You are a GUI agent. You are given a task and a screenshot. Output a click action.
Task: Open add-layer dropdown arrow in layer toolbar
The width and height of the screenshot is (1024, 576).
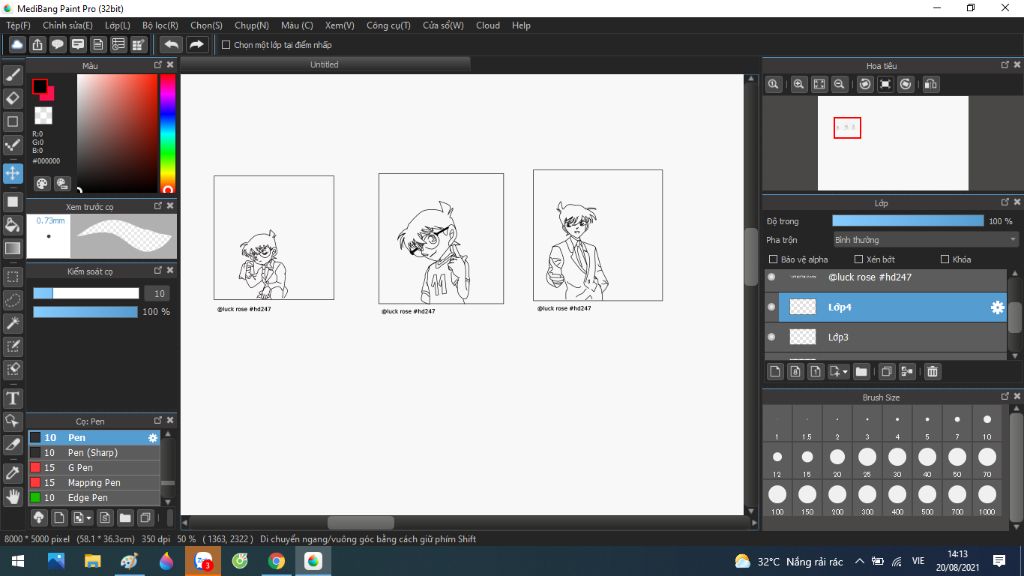point(845,372)
